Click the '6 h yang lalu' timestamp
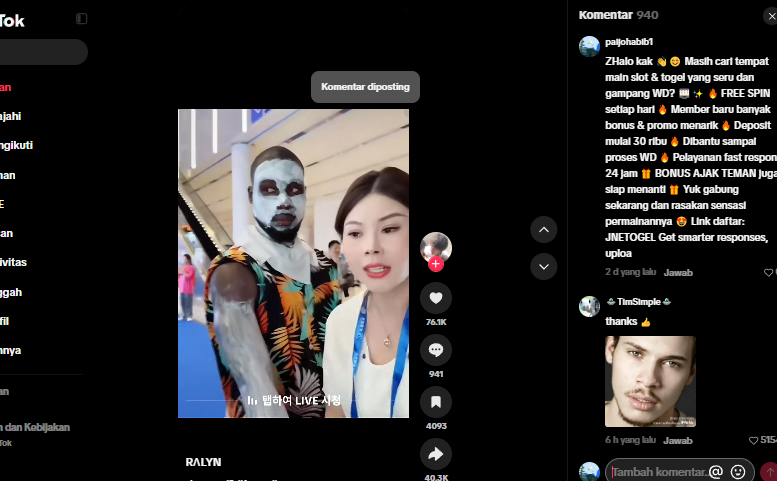The height and width of the screenshot is (481, 777). (630, 440)
